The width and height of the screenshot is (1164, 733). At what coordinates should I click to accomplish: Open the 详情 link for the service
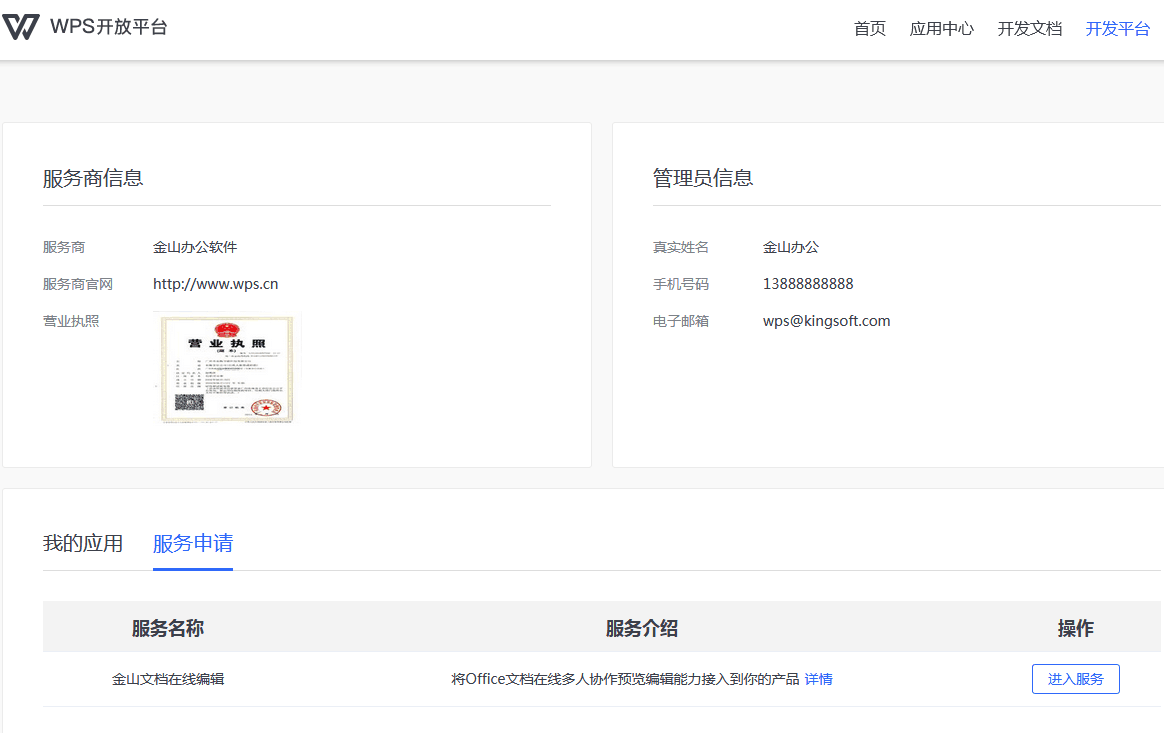[818, 679]
